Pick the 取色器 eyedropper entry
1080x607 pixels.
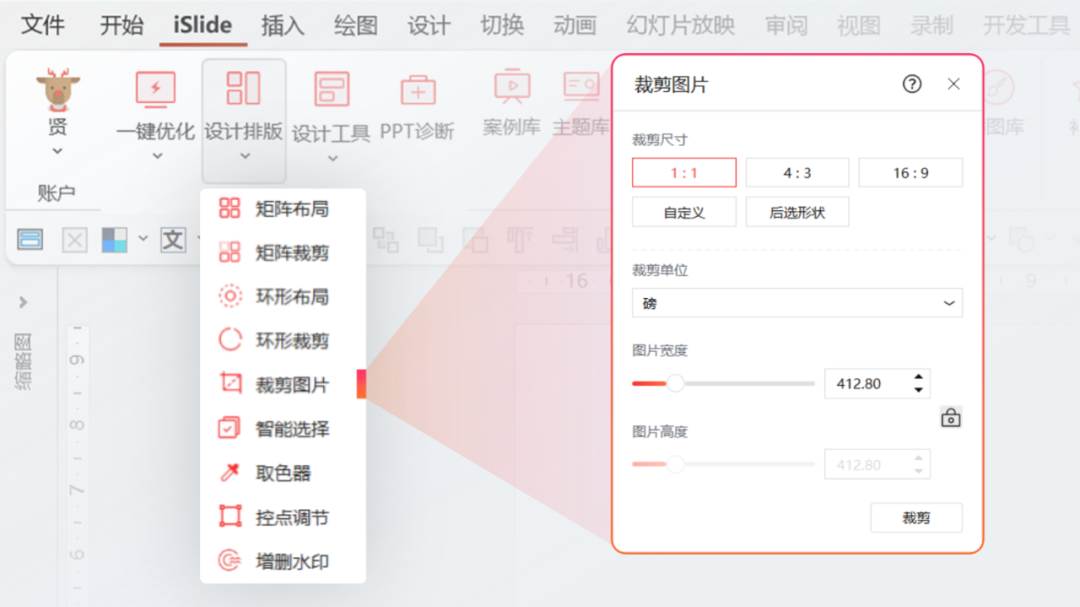[x=283, y=473]
